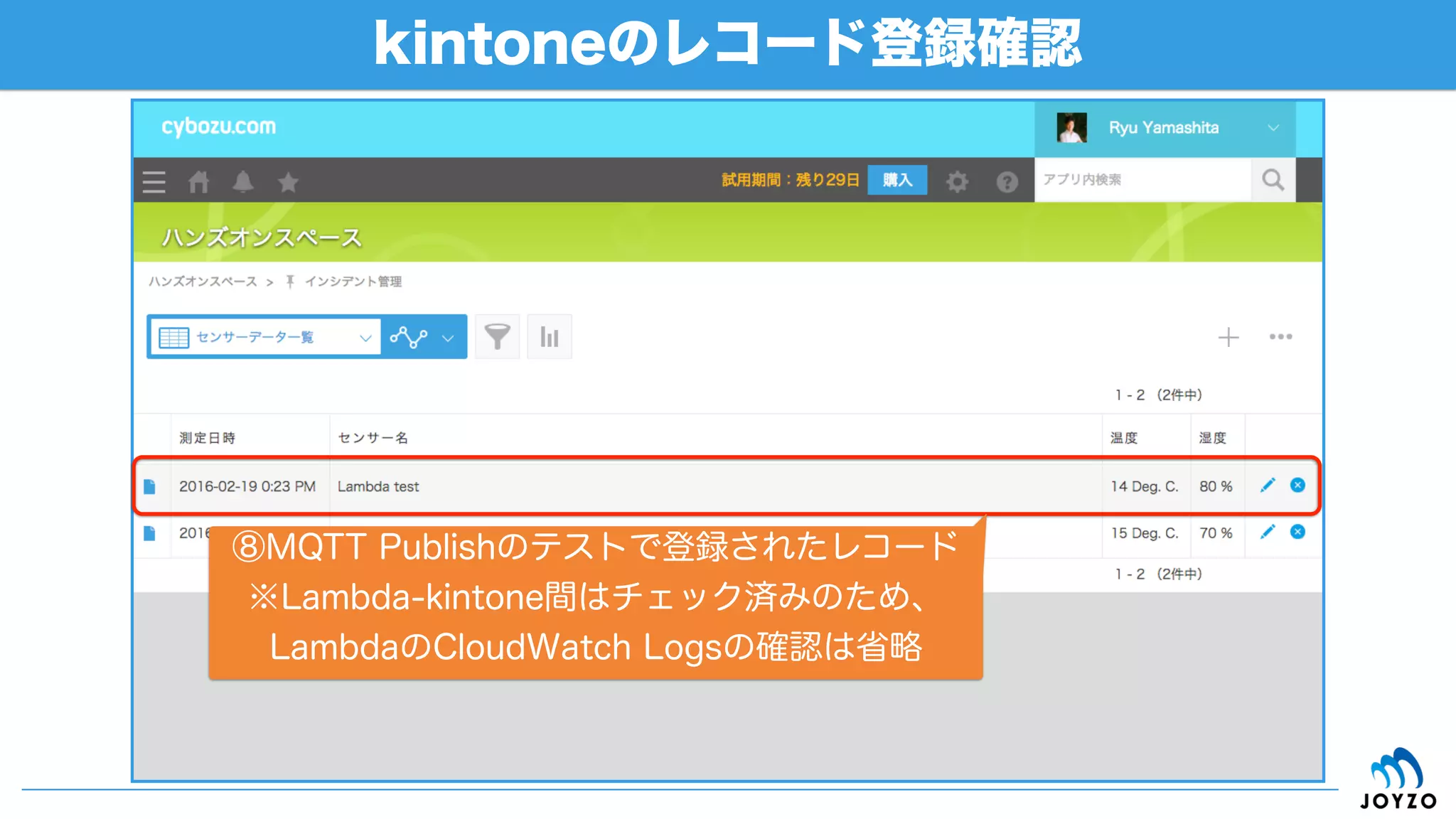Click the process graph view icon
Image resolution: width=1456 pixels, height=819 pixels.
(409, 337)
